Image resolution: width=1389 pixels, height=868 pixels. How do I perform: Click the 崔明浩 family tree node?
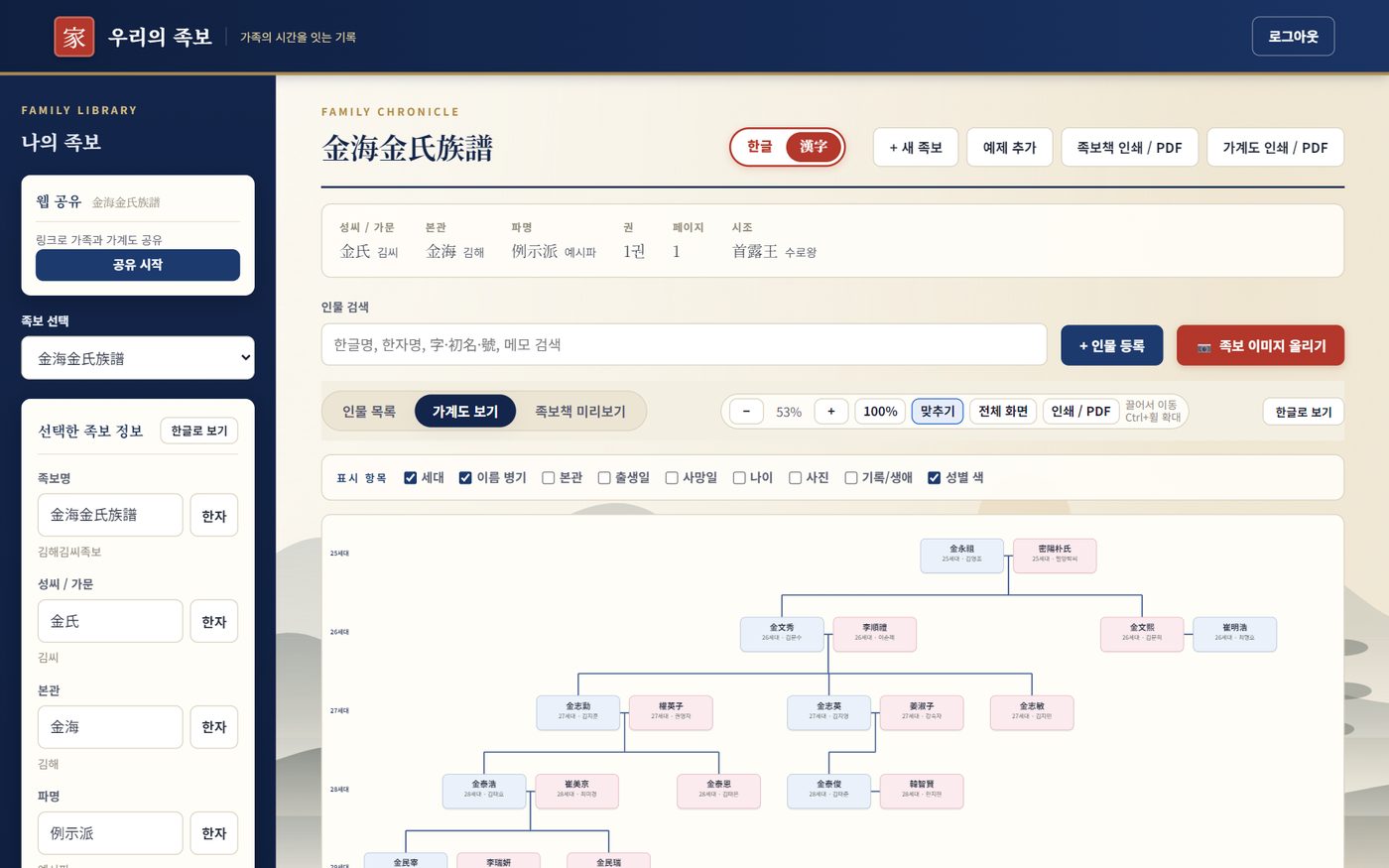(x=1234, y=634)
